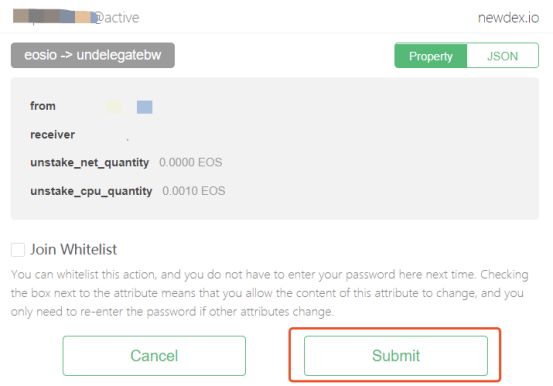This screenshot has height=386, width=553.
Task: Click the whitelist explanation paragraph
Action: (x=270, y=293)
